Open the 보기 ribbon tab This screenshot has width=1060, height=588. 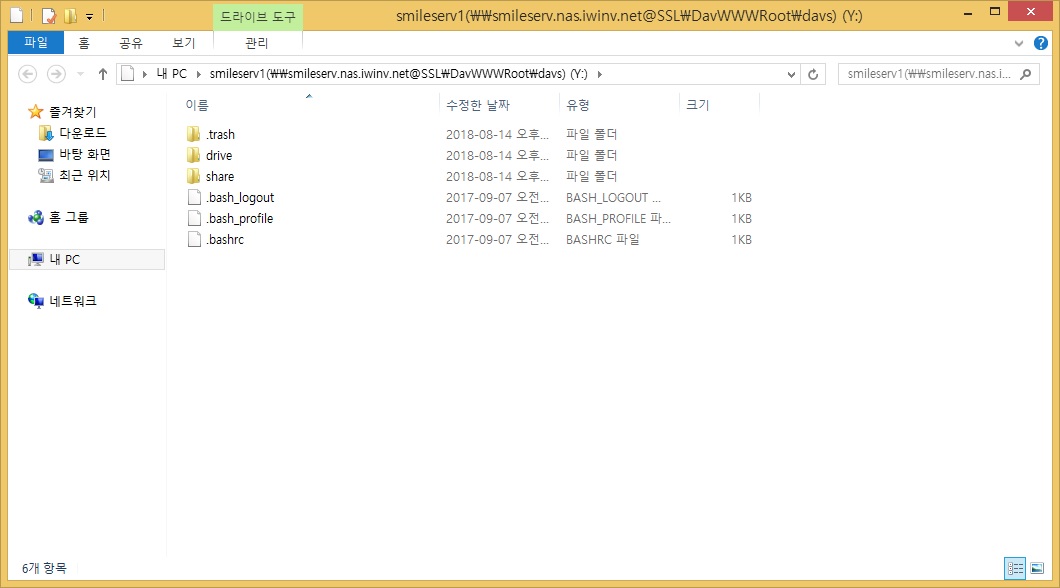pos(183,43)
